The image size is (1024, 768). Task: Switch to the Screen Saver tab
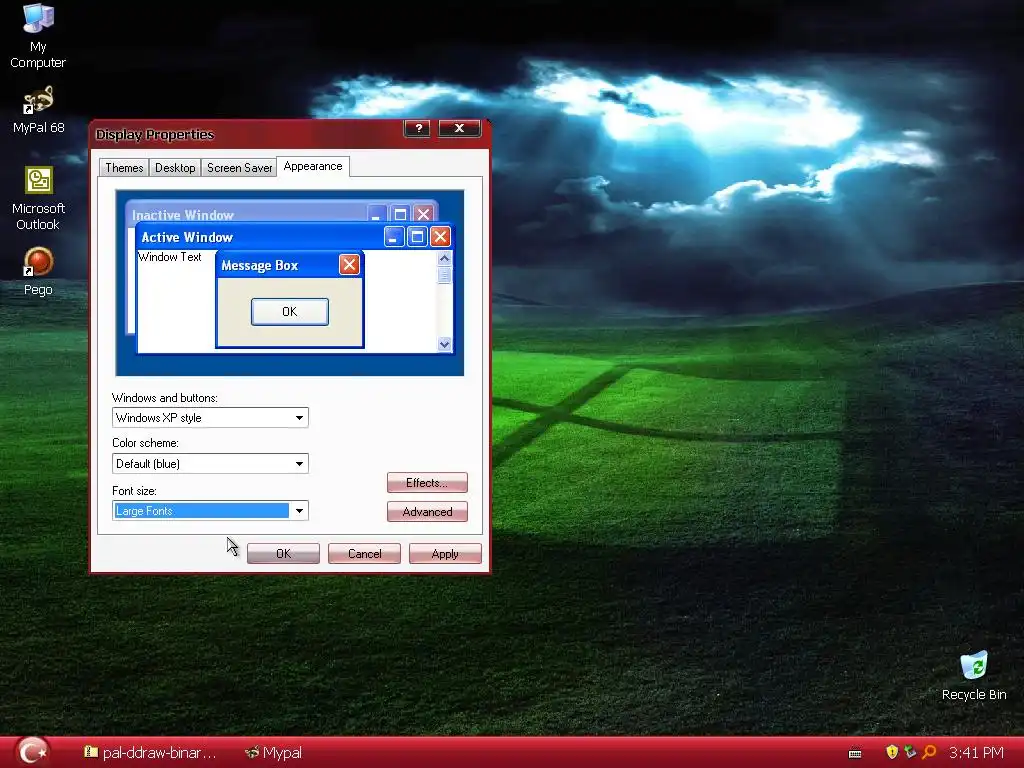pos(239,168)
